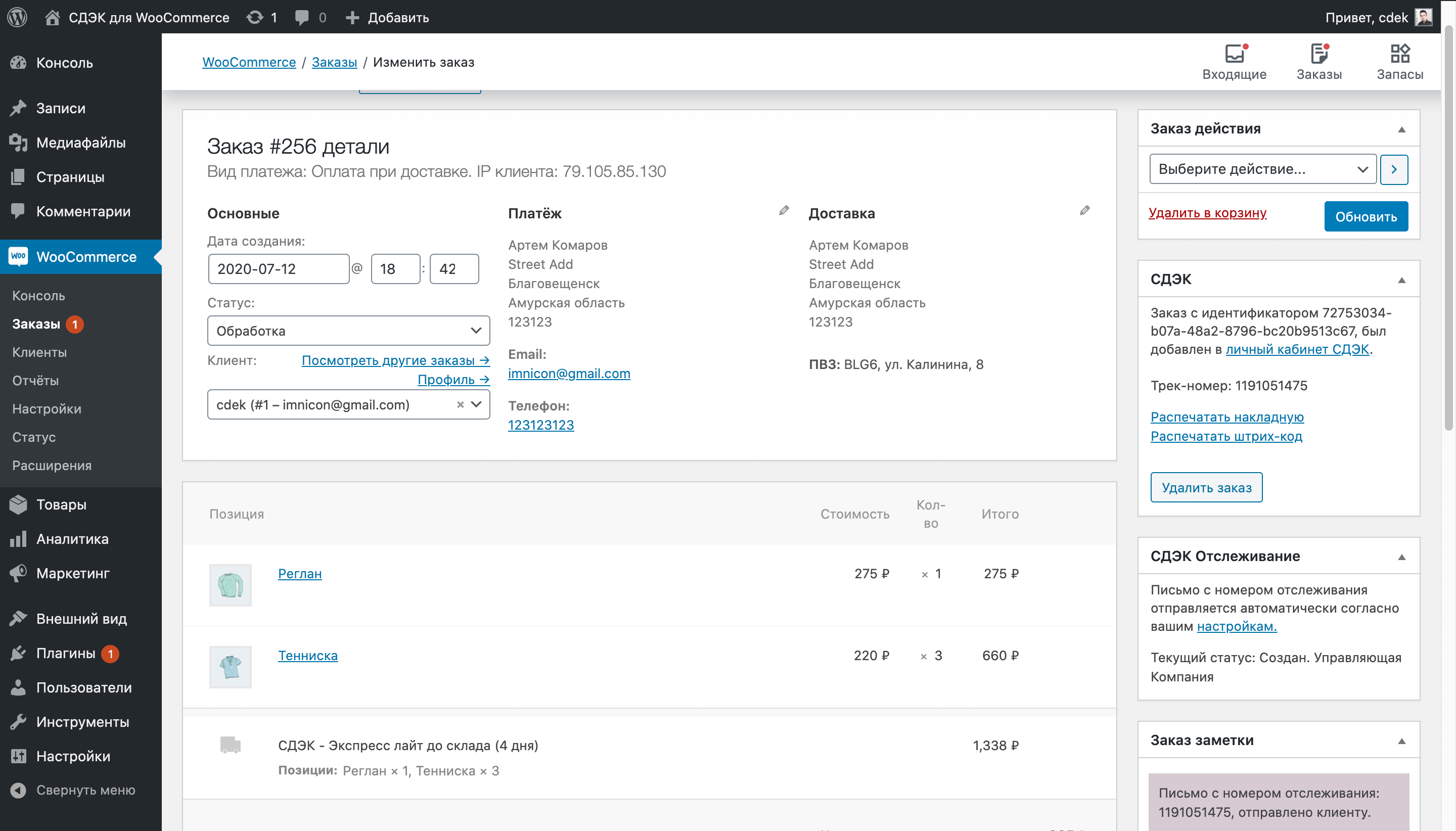The width and height of the screenshot is (1456, 831).
Task: Collapse the СДЭК metabox panel
Action: click(1401, 280)
